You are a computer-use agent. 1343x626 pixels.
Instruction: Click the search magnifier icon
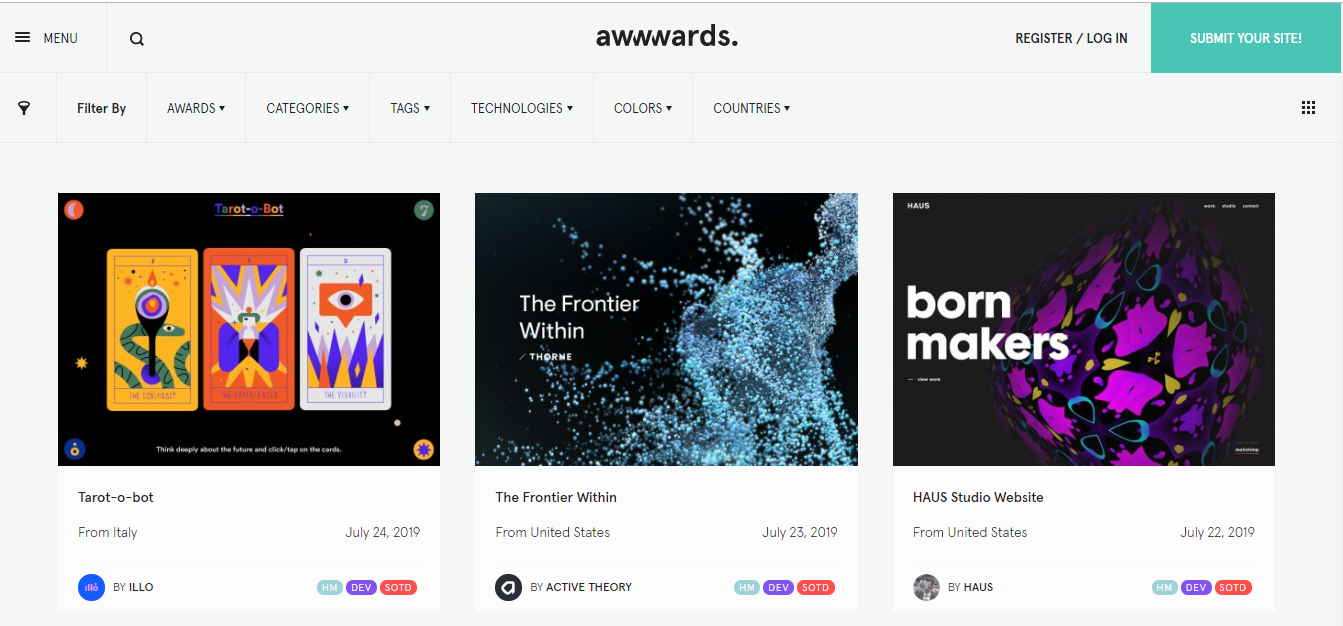137,39
